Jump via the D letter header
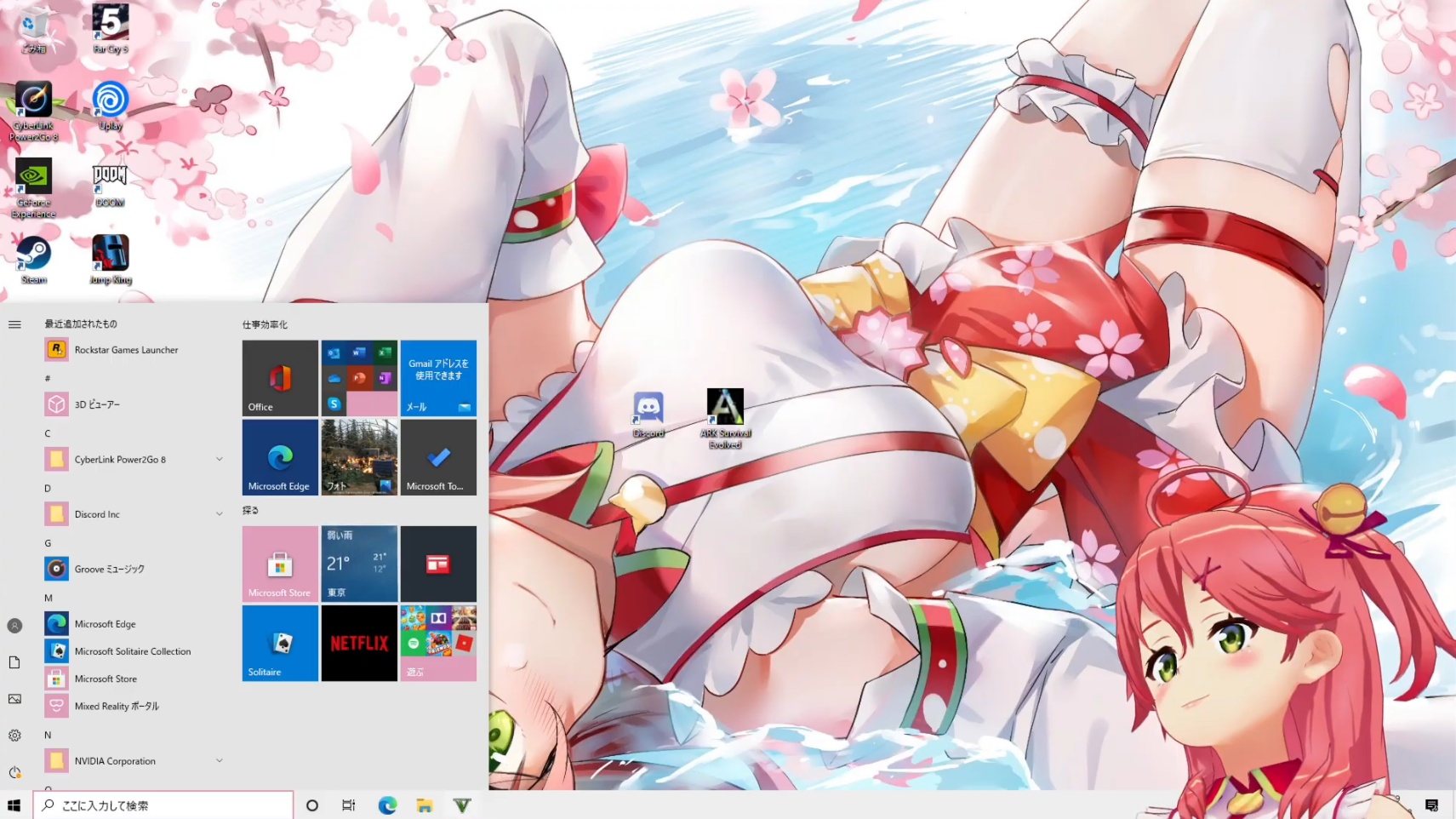 pyautogui.click(x=48, y=488)
